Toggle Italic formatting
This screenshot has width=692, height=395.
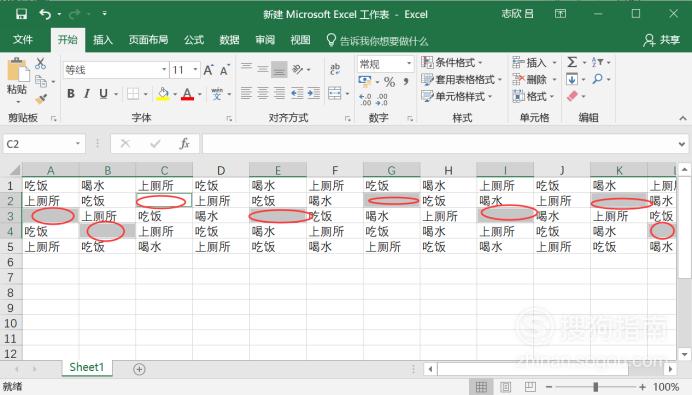point(87,94)
